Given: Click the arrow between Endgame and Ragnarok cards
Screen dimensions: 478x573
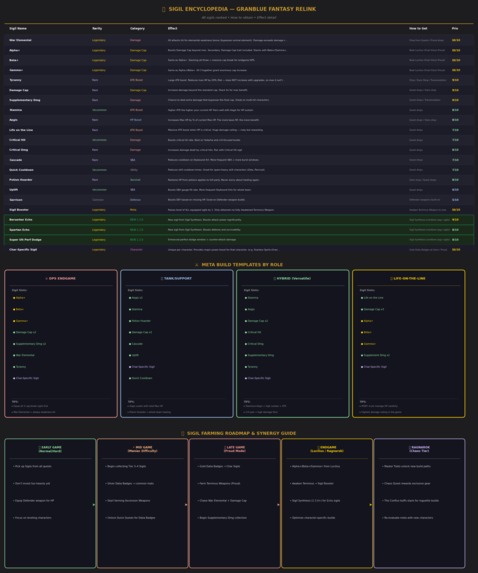Looking at the screenshot, I should [x=371, y=505].
